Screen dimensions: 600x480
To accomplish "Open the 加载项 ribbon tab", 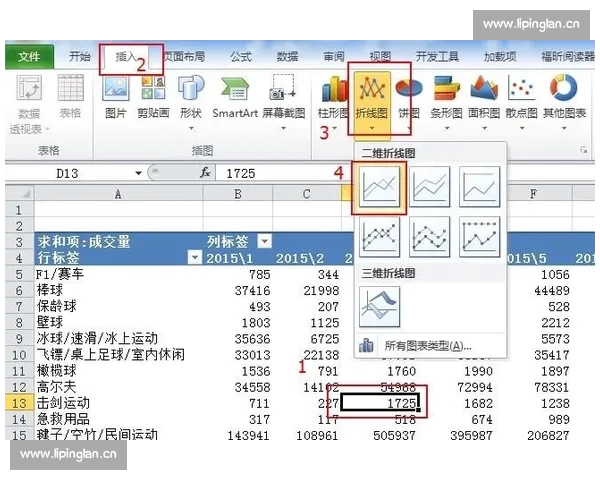I will coord(500,57).
